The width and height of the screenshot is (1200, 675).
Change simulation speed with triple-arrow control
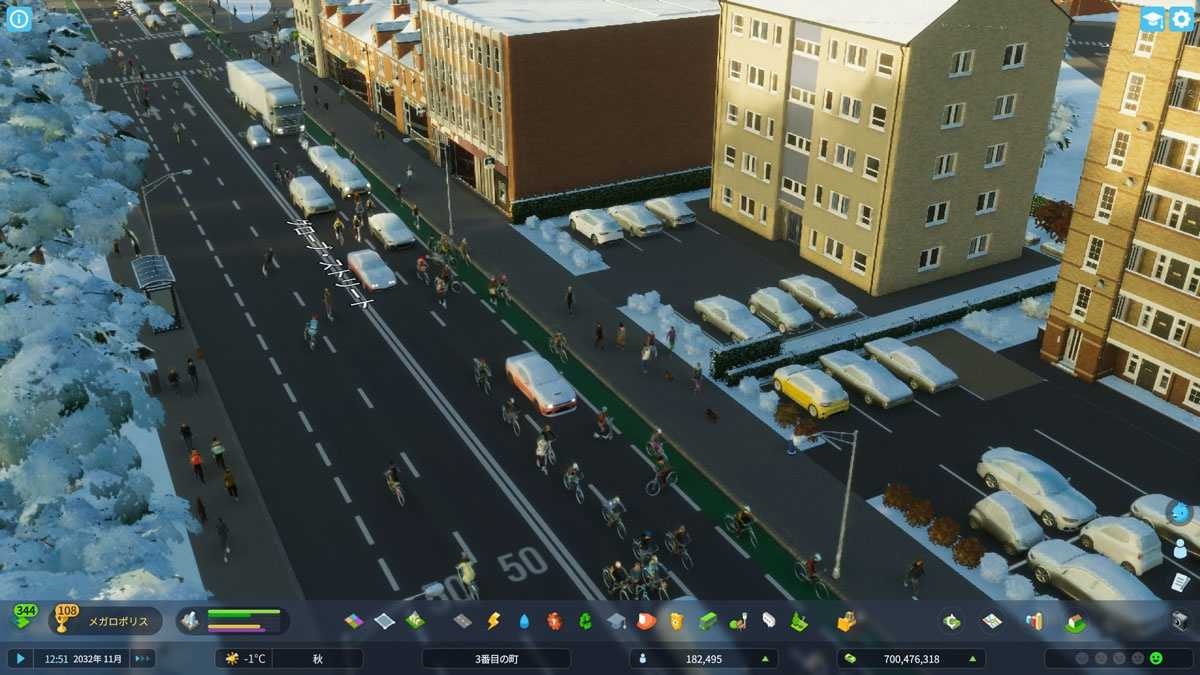click(x=143, y=658)
